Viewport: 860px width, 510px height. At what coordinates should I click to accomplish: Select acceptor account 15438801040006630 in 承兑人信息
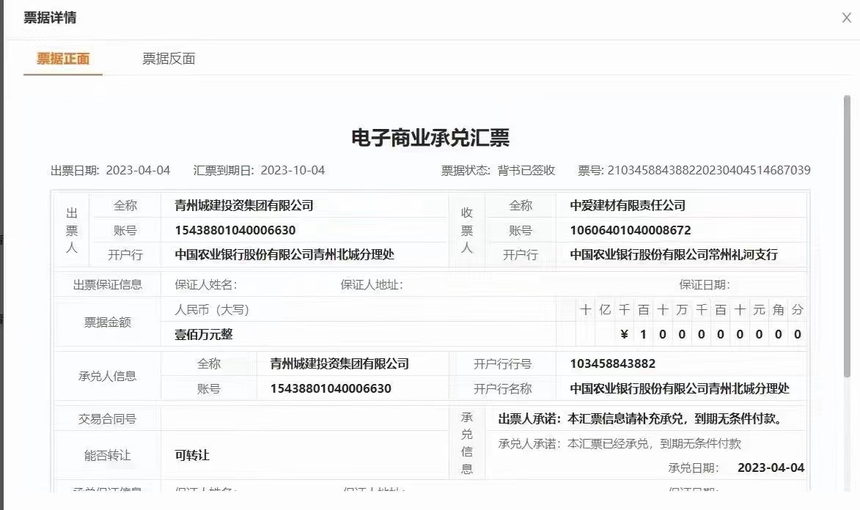331,389
